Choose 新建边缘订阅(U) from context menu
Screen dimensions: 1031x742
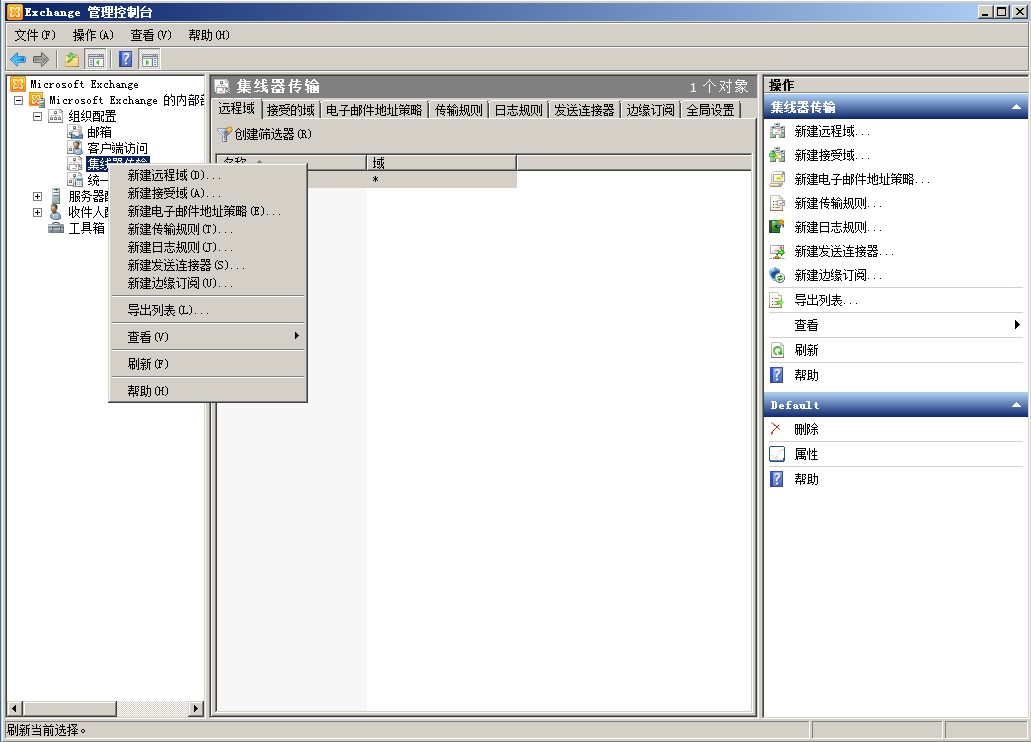[208, 284]
